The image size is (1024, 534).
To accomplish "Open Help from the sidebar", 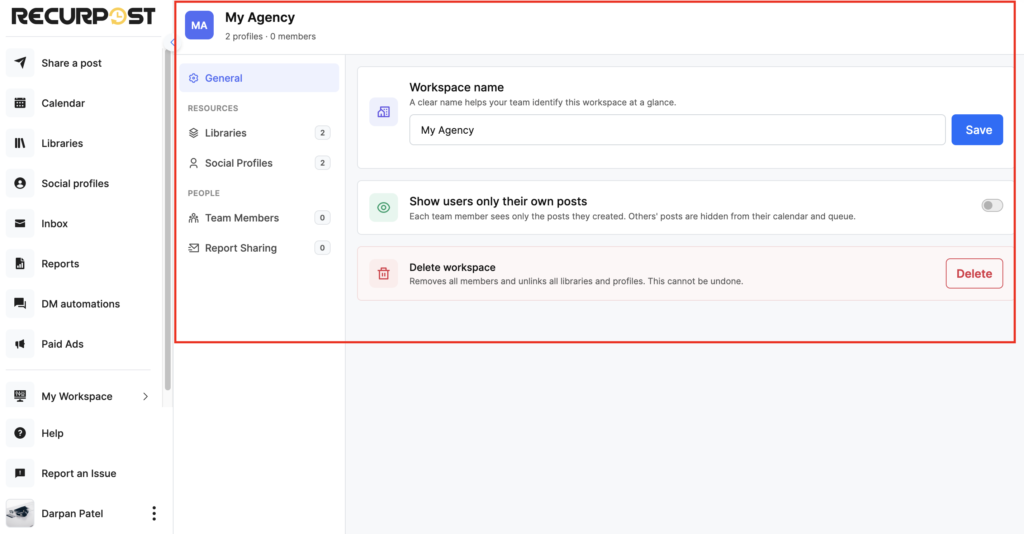I will click(52, 433).
